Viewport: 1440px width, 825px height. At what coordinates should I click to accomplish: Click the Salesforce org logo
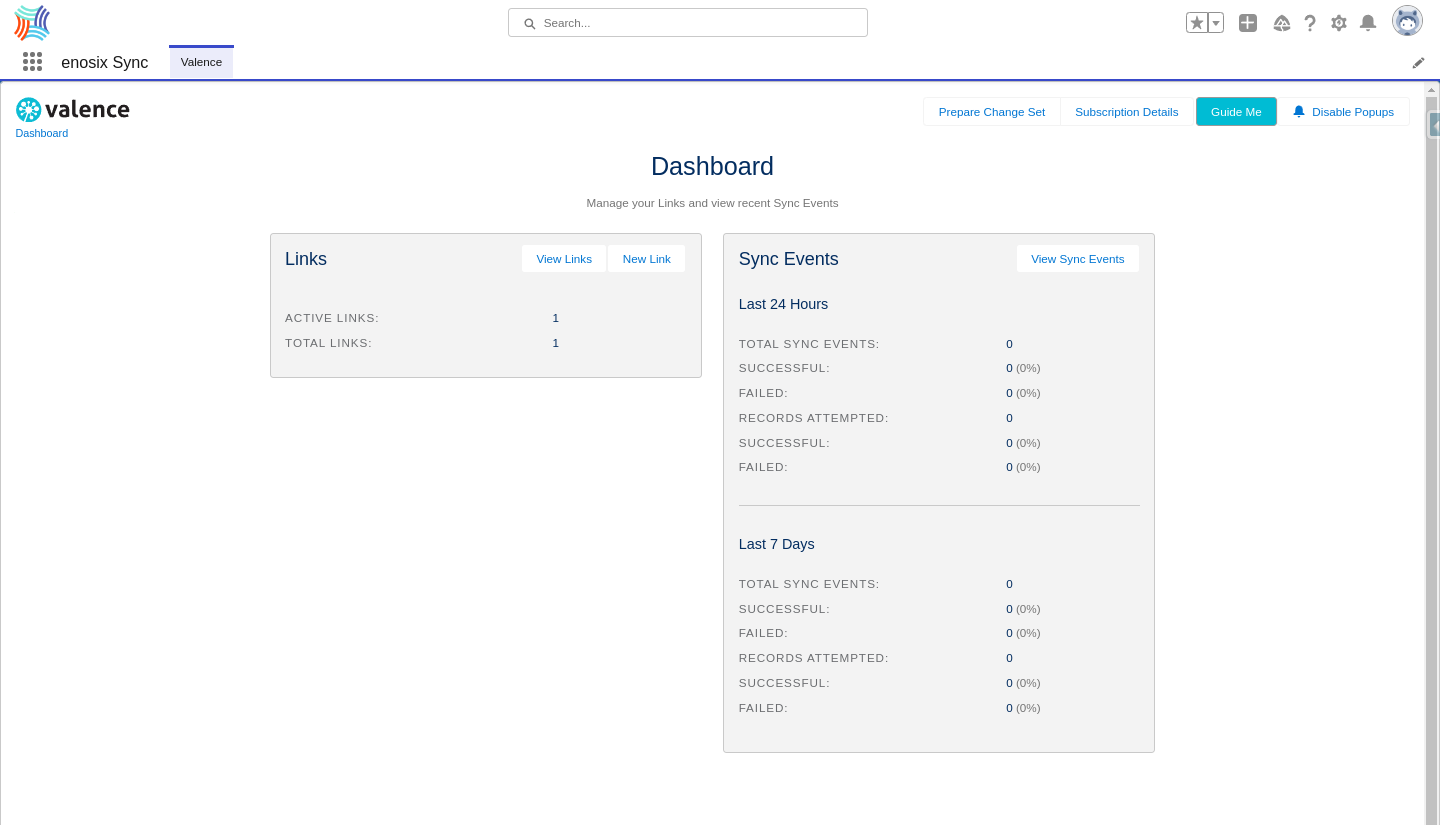(x=32, y=22)
